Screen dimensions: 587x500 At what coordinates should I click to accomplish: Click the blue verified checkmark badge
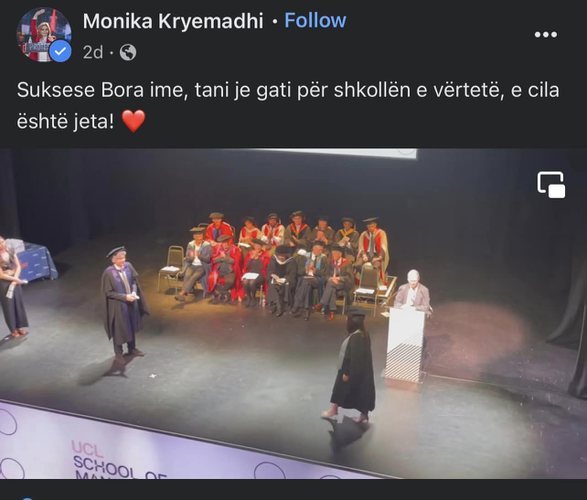(60, 52)
